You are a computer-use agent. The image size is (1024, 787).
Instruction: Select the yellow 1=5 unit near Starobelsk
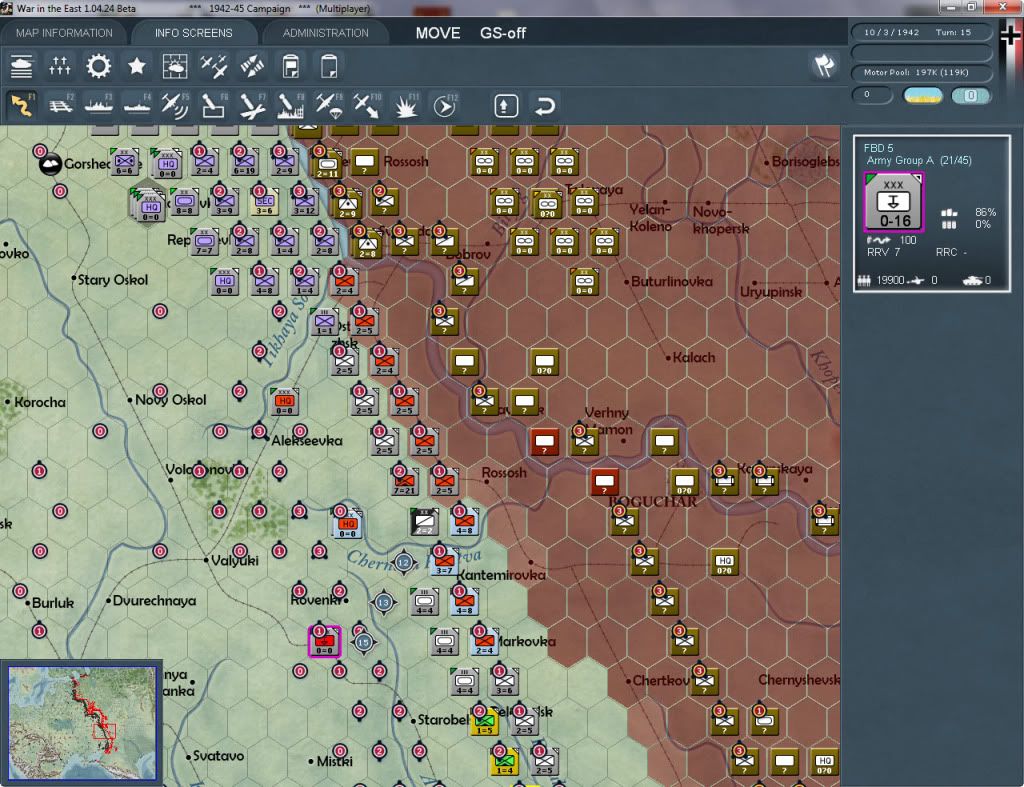[x=484, y=722]
